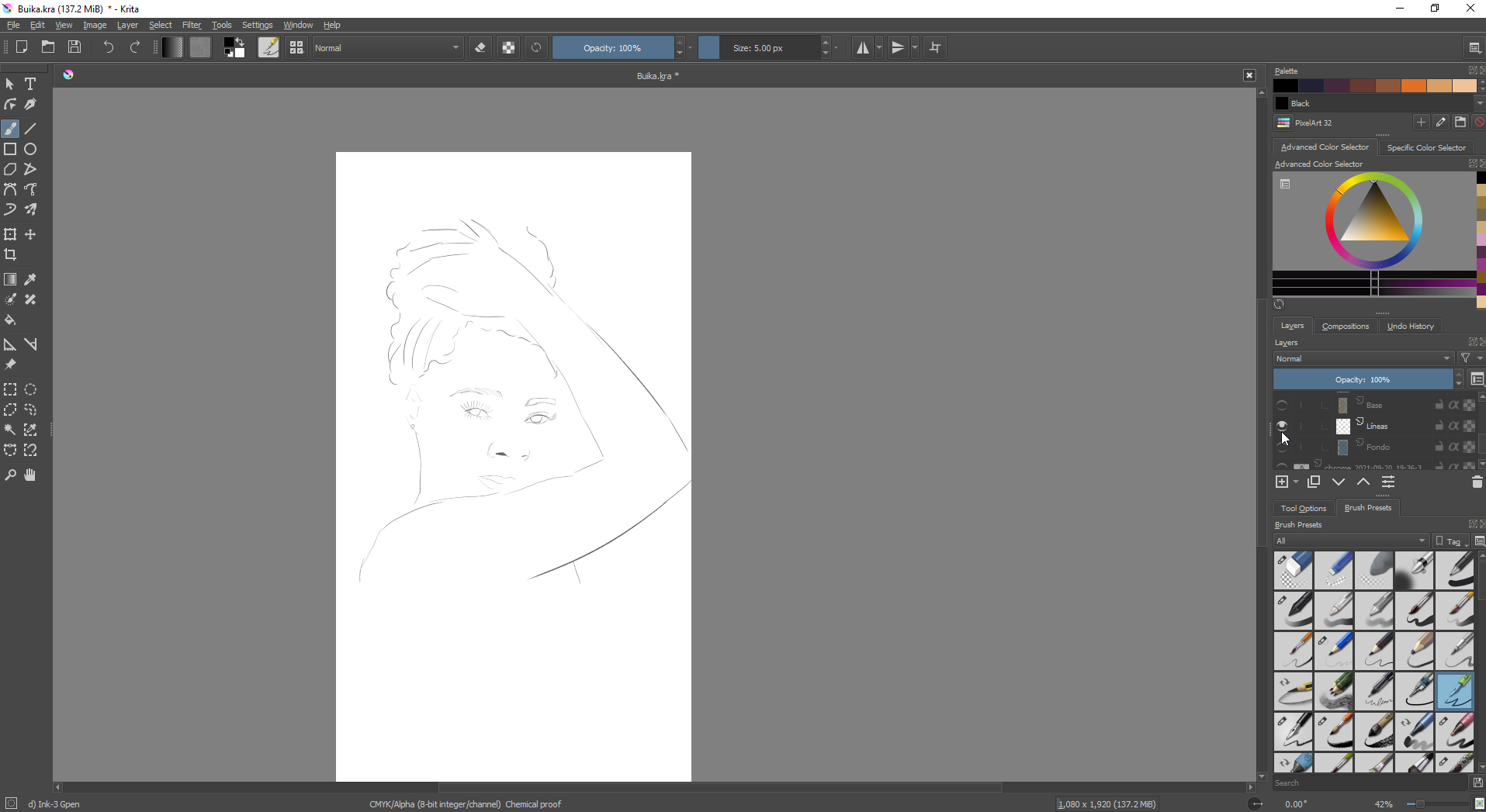Select the Bezier Curve tool
The width and height of the screenshot is (1486, 812).
point(10,189)
